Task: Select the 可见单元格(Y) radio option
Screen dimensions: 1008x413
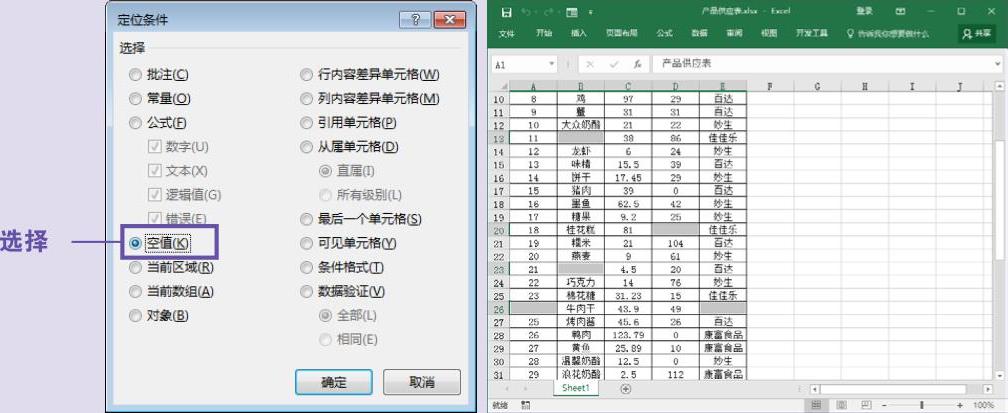Action: 348,243
